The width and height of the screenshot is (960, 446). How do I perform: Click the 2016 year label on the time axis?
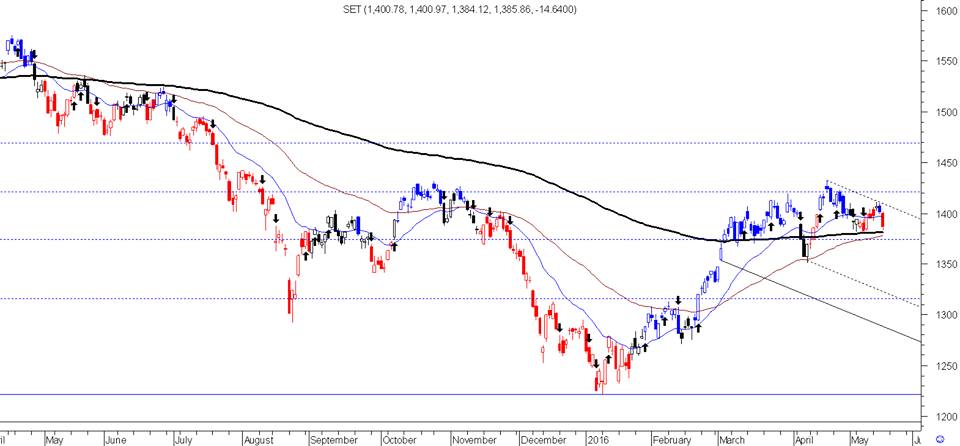[x=596, y=440]
